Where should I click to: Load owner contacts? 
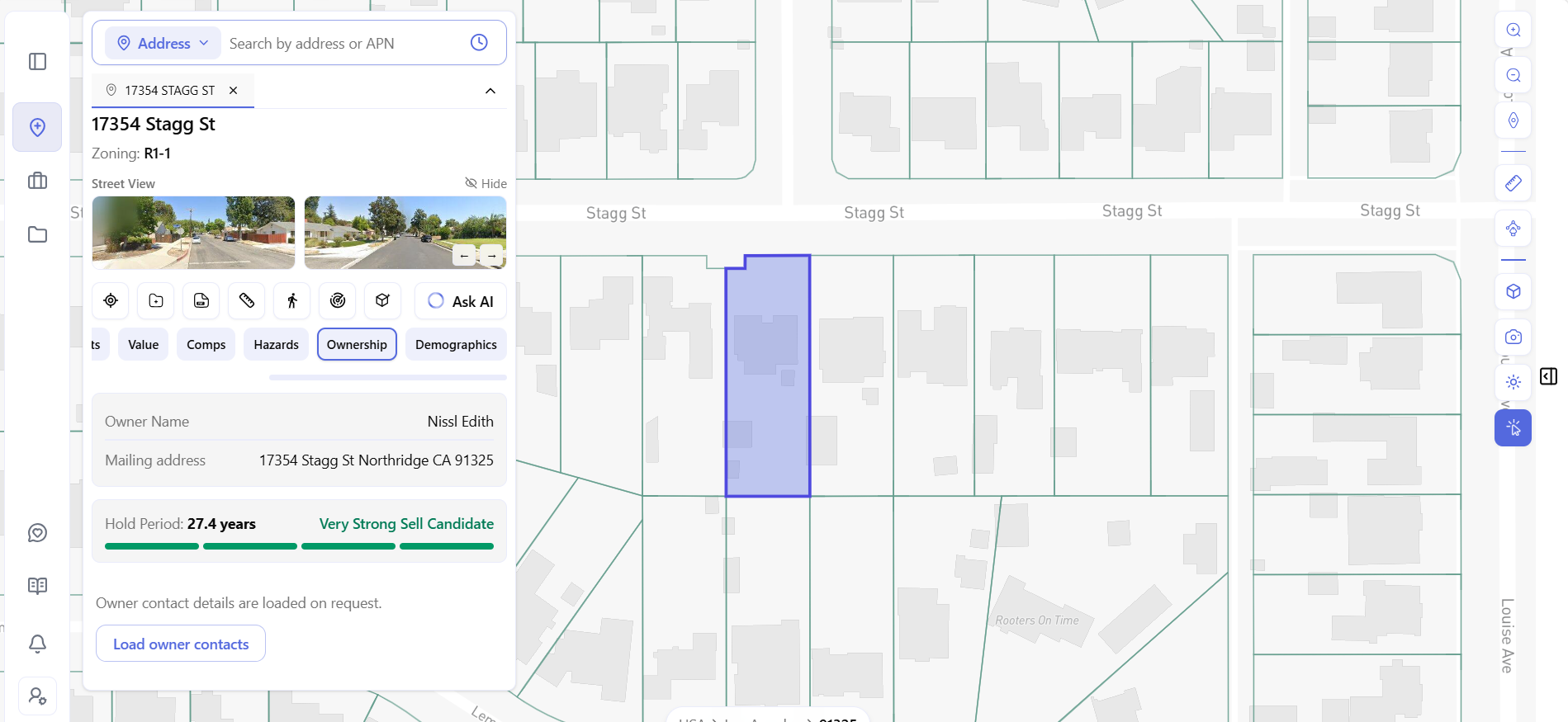(x=181, y=644)
